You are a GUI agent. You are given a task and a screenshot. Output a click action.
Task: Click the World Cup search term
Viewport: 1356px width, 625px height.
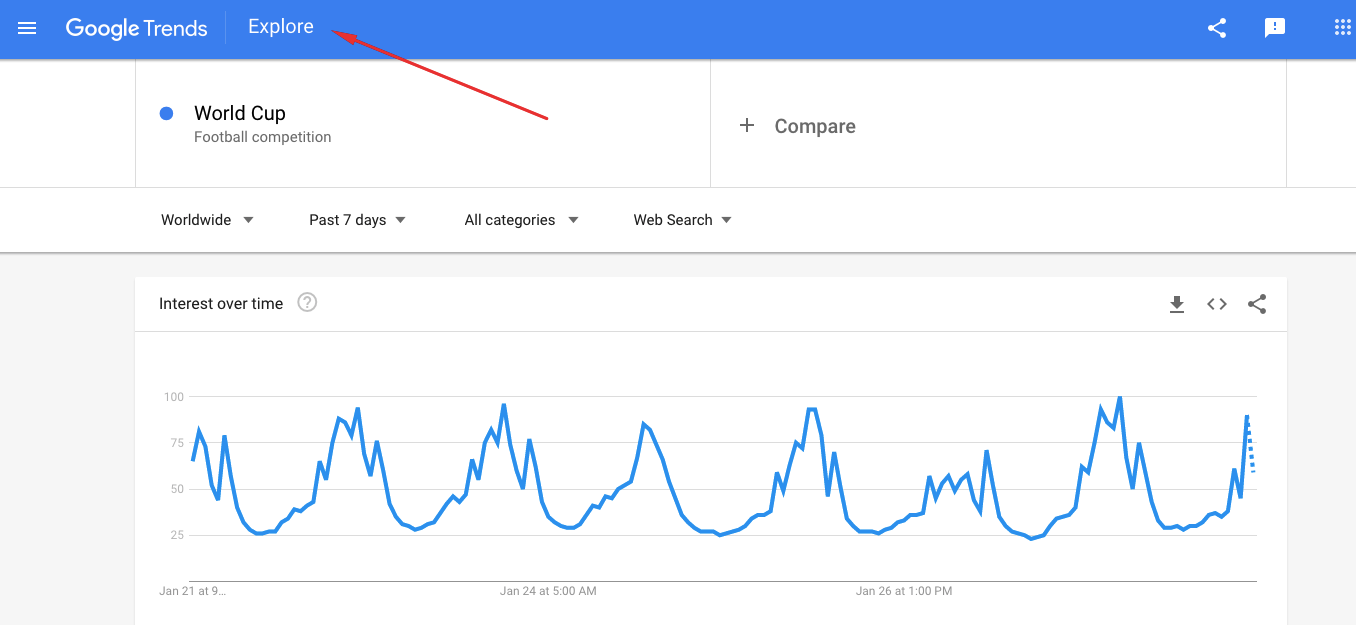click(x=240, y=113)
